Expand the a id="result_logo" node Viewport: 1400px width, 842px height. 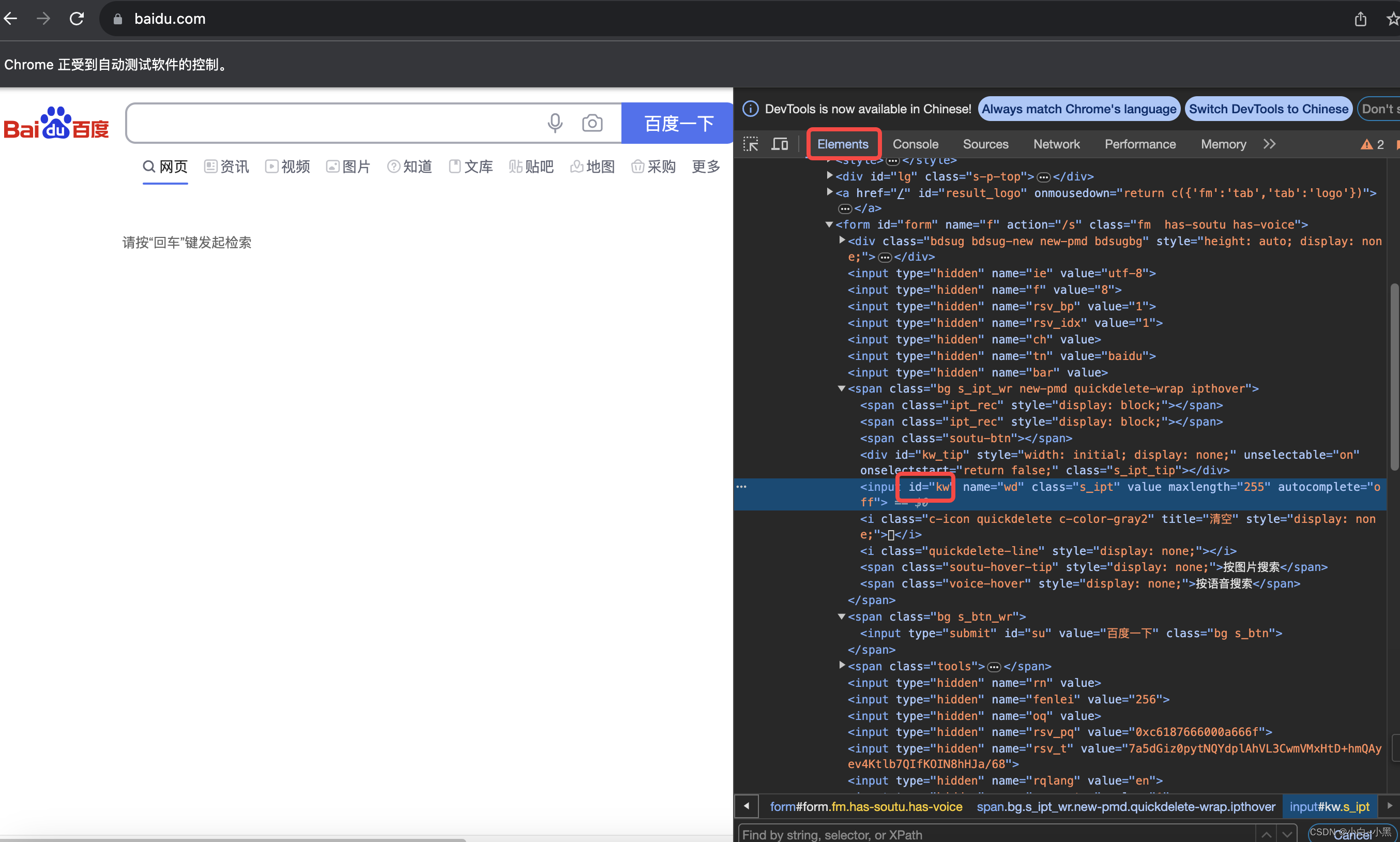pyautogui.click(x=830, y=192)
